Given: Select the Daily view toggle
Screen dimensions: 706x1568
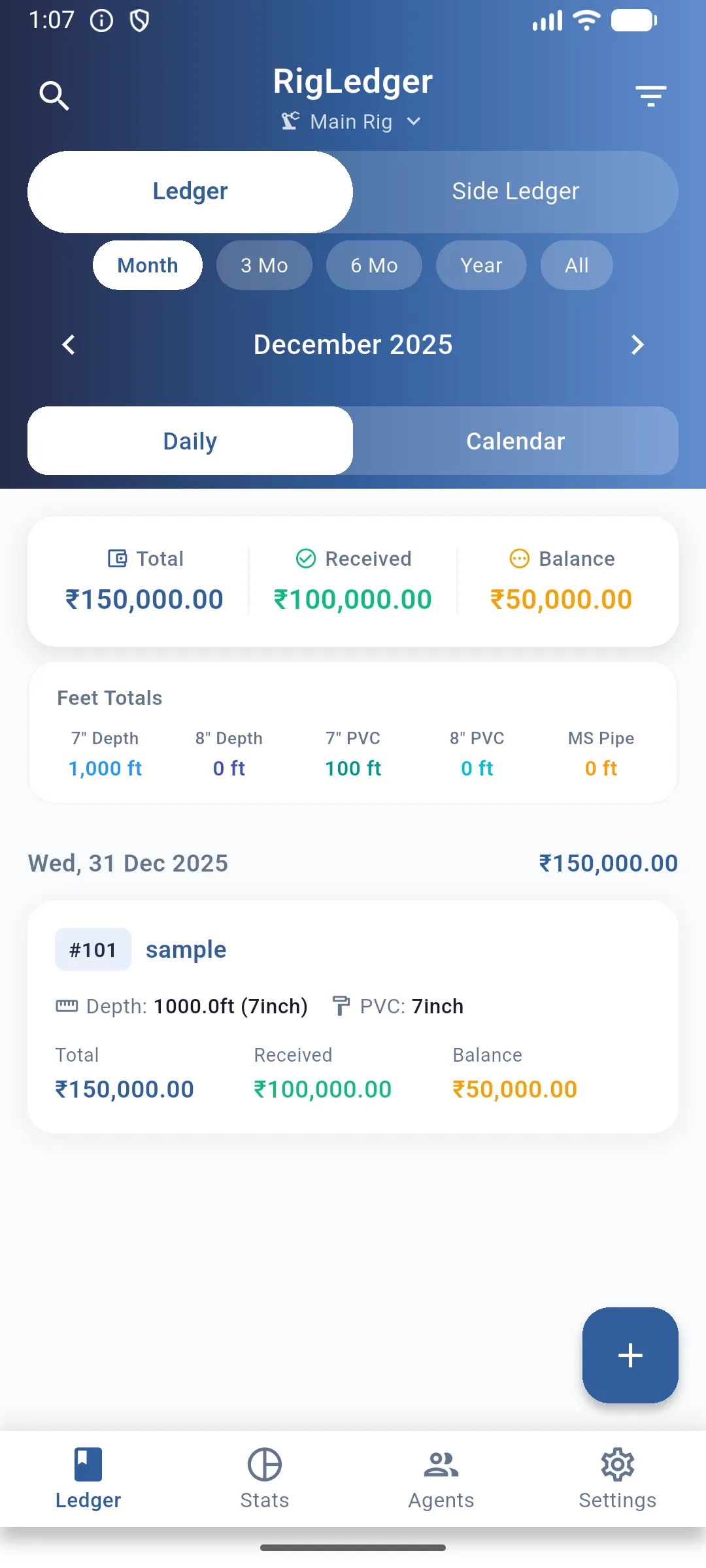Looking at the screenshot, I should [x=190, y=441].
